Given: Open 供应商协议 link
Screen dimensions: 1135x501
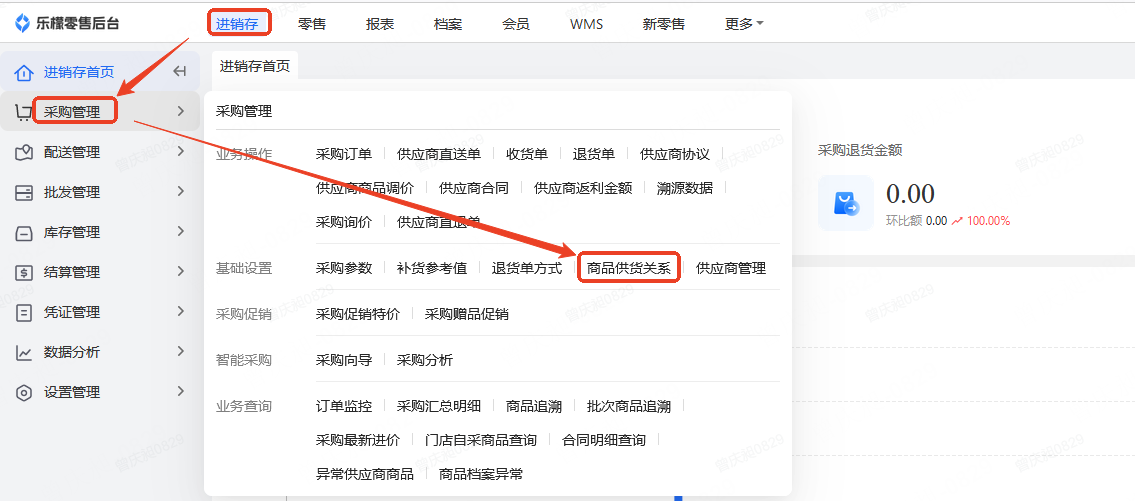Looking at the screenshot, I should (x=675, y=153).
